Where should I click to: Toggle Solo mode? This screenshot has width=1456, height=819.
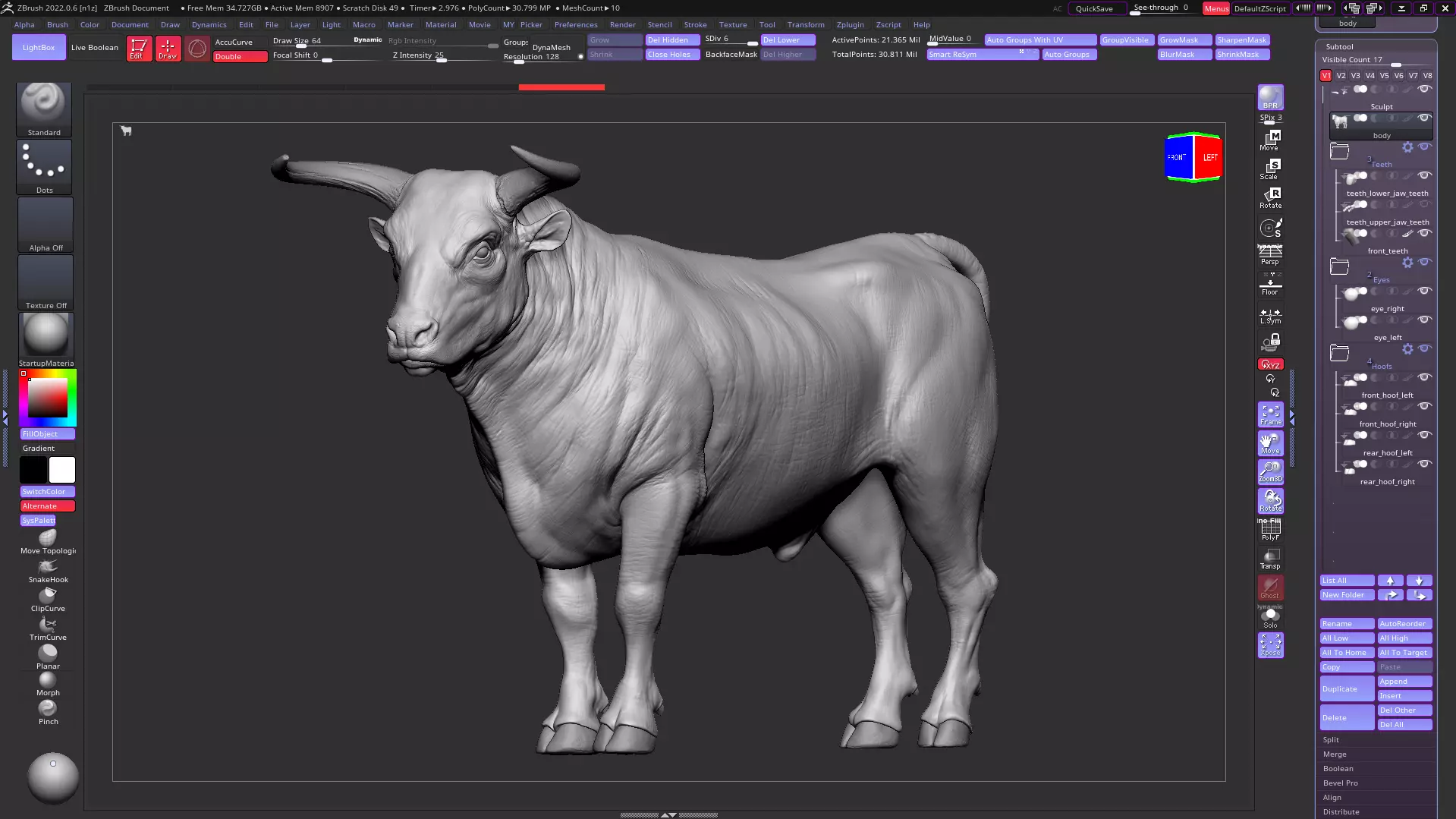pyautogui.click(x=1270, y=617)
